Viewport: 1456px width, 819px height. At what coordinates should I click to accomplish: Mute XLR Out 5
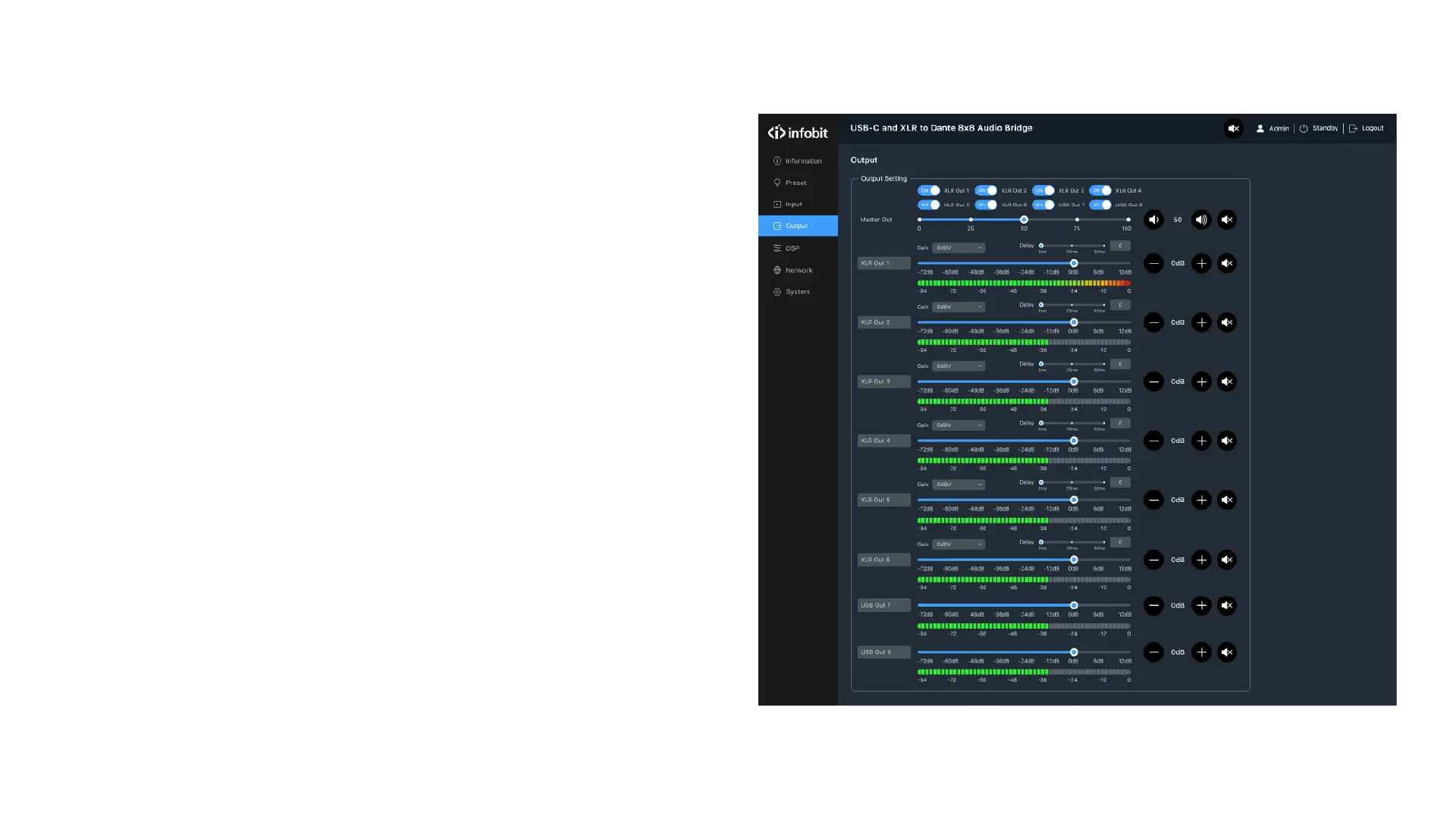pyautogui.click(x=1227, y=500)
